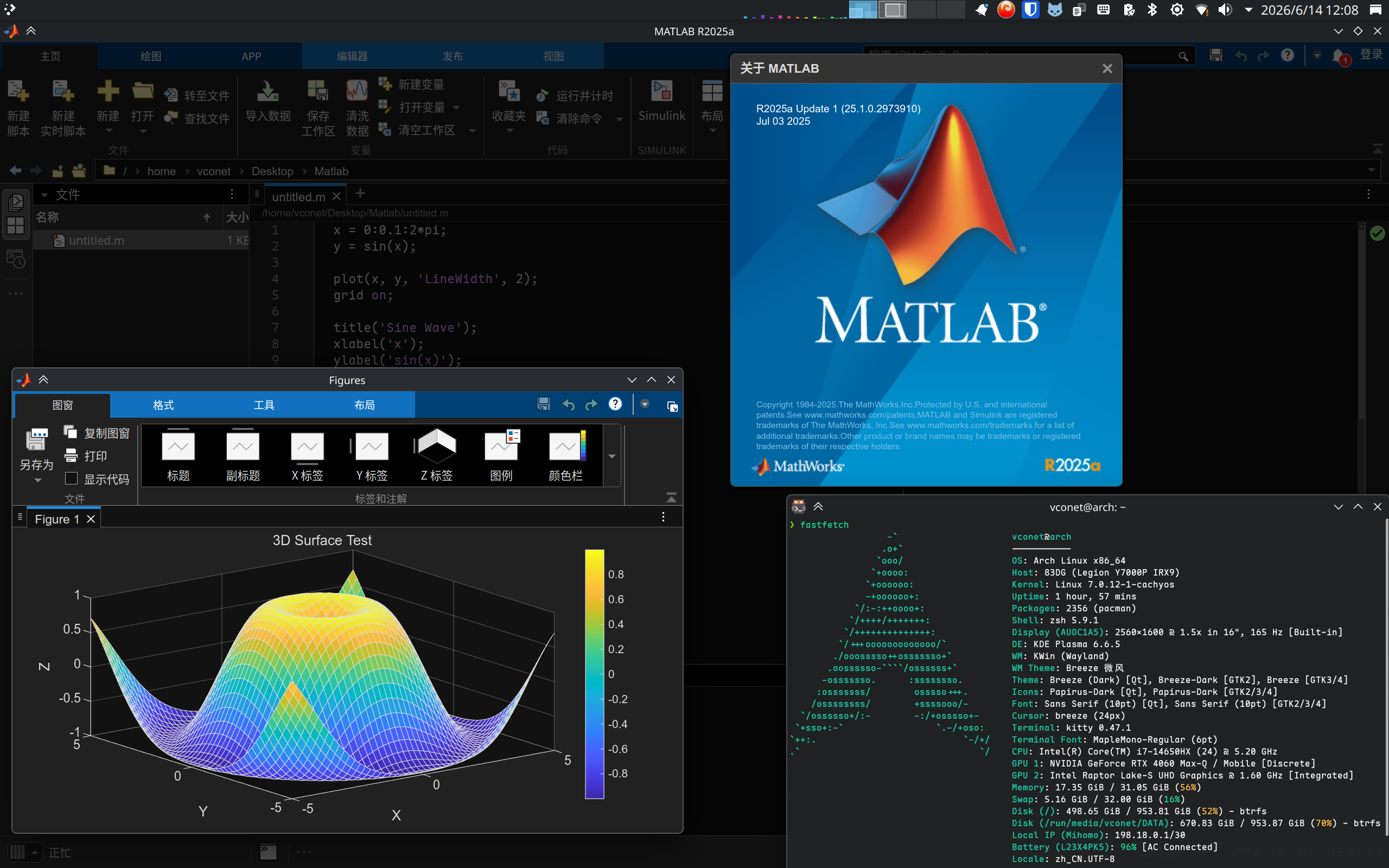Open the 工具 tab in Figures window
This screenshot has width=1389, height=868.
264,405
